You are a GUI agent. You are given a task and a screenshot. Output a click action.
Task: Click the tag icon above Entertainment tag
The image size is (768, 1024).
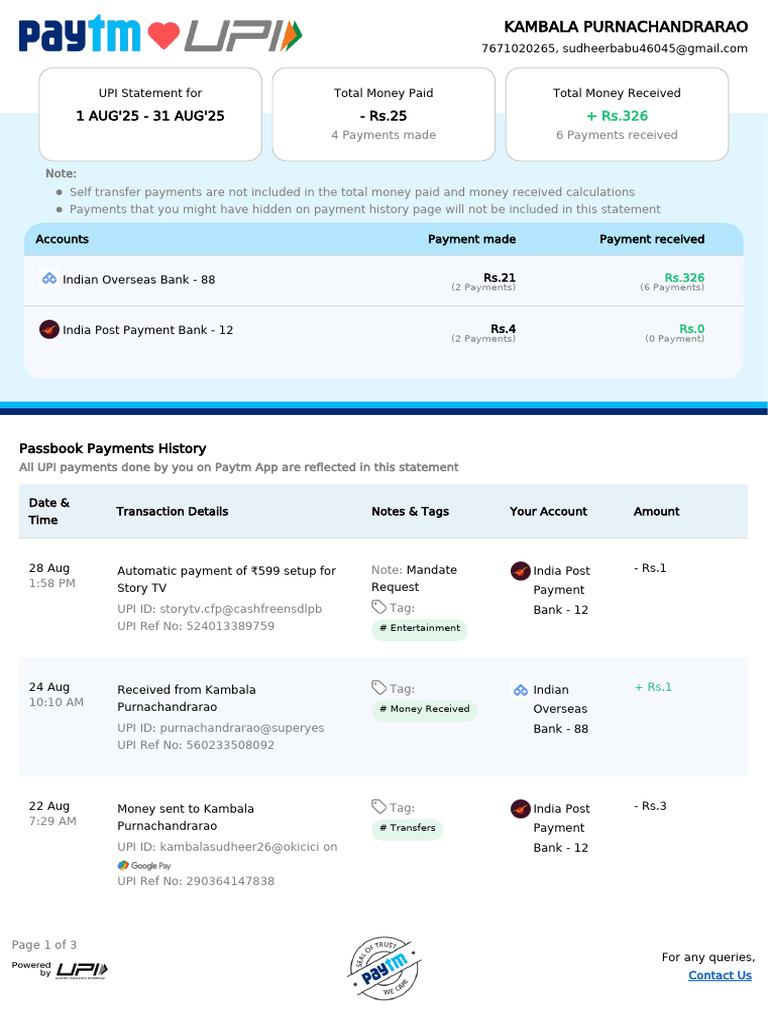378,607
